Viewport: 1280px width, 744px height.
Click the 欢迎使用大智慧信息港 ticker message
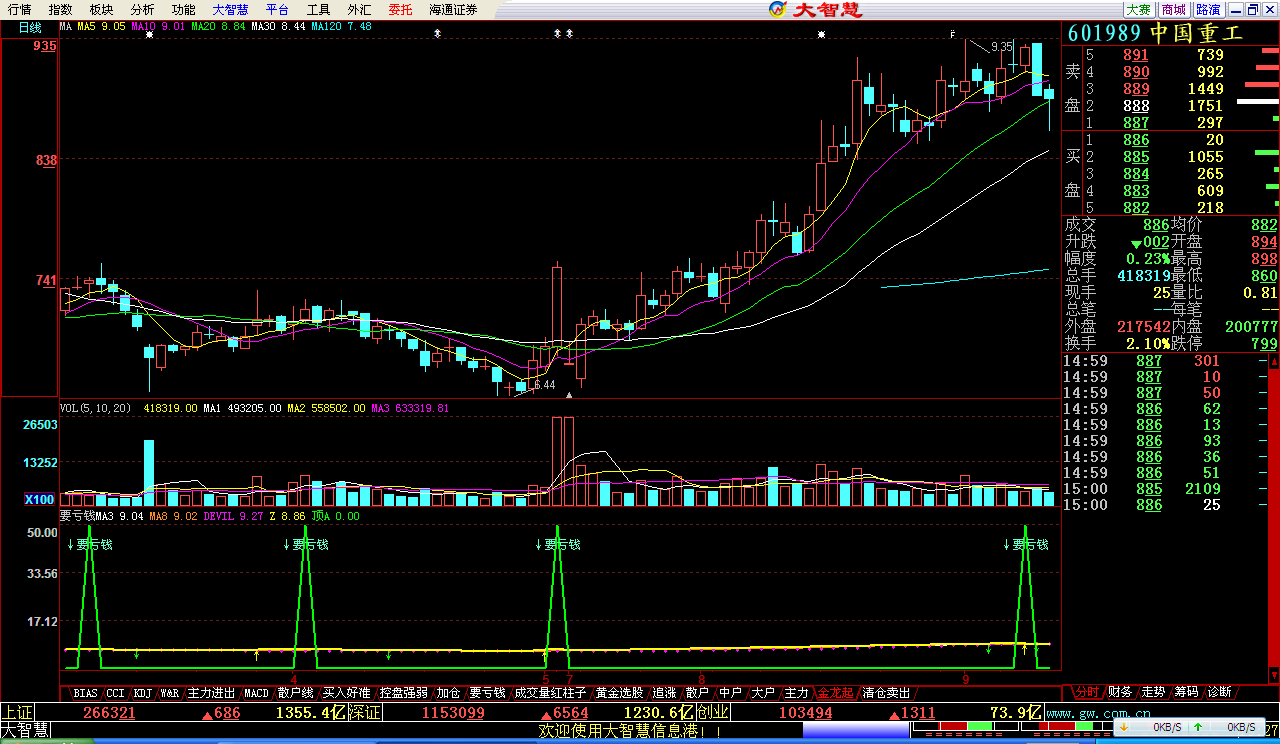pos(630,732)
